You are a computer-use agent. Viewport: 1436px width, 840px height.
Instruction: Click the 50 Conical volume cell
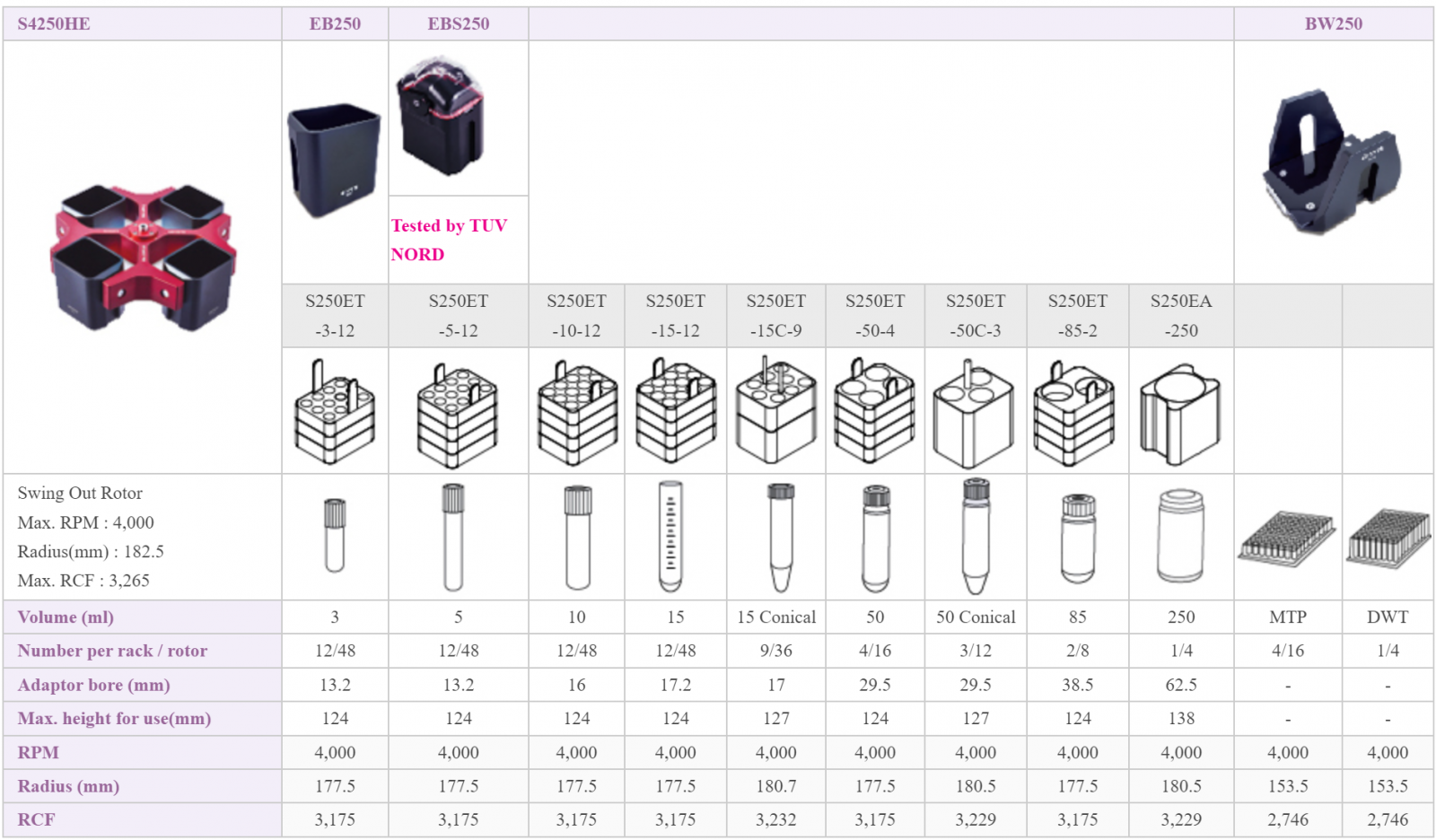pyautogui.click(x=976, y=617)
